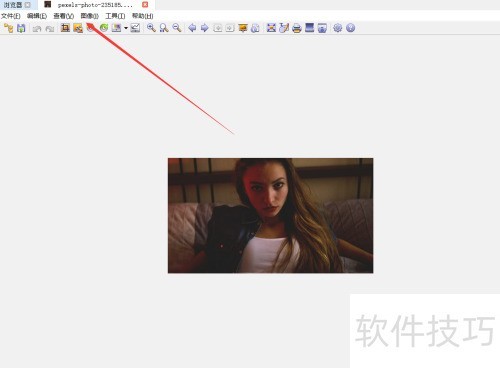Click the green rotate icon
Viewport: 500px width, 368px height.
(104, 28)
